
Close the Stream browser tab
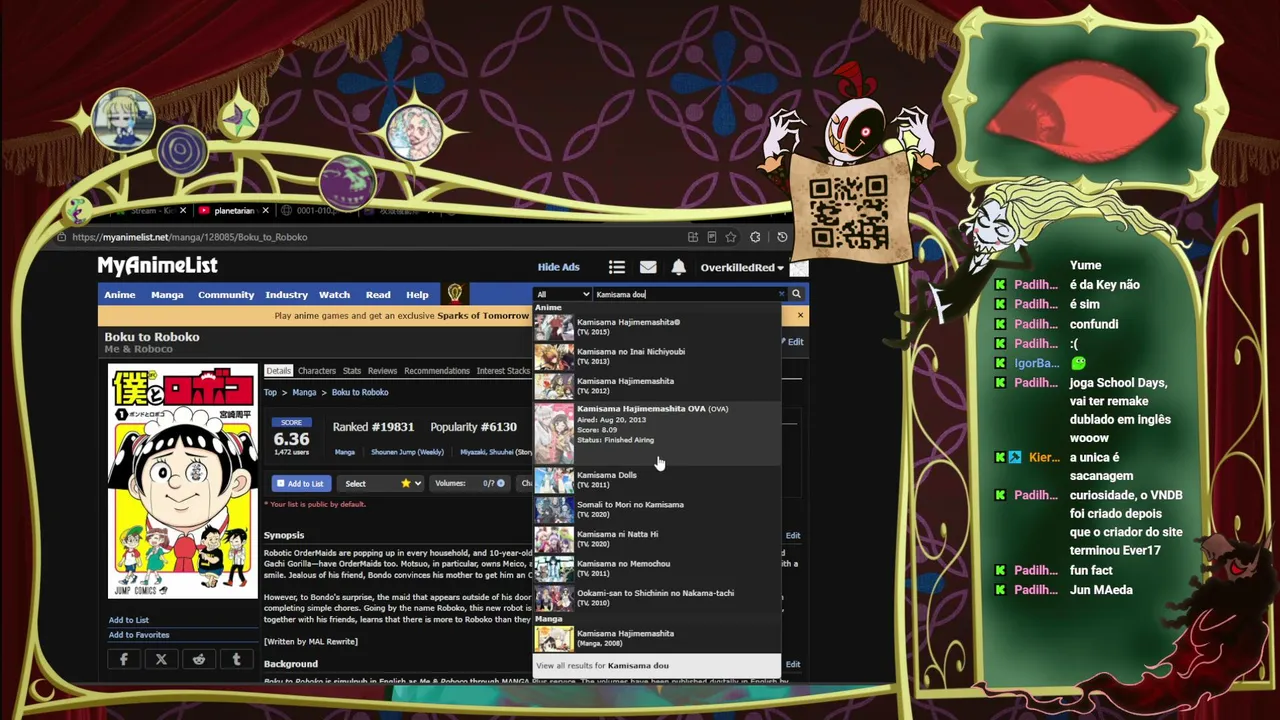coord(183,211)
